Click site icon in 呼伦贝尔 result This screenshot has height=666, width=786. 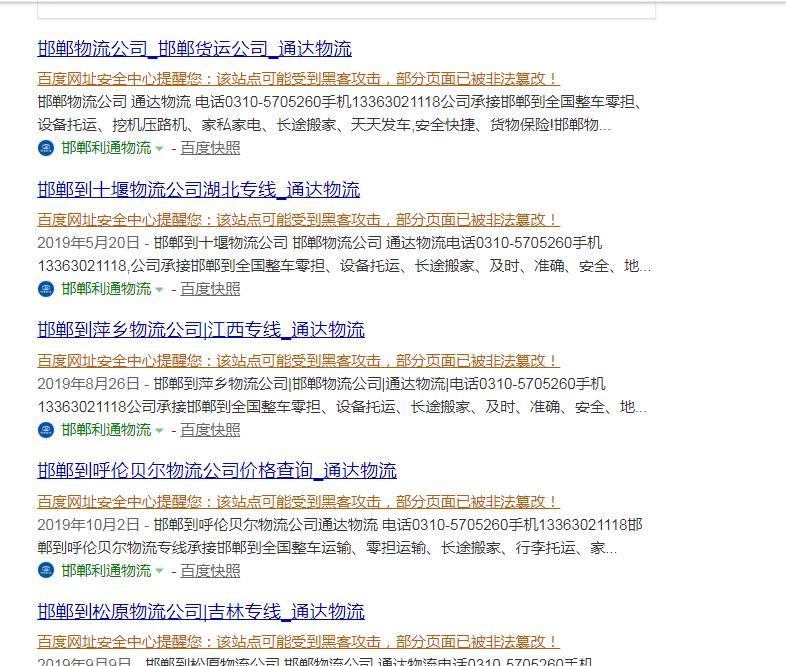[x=46, y=571]
